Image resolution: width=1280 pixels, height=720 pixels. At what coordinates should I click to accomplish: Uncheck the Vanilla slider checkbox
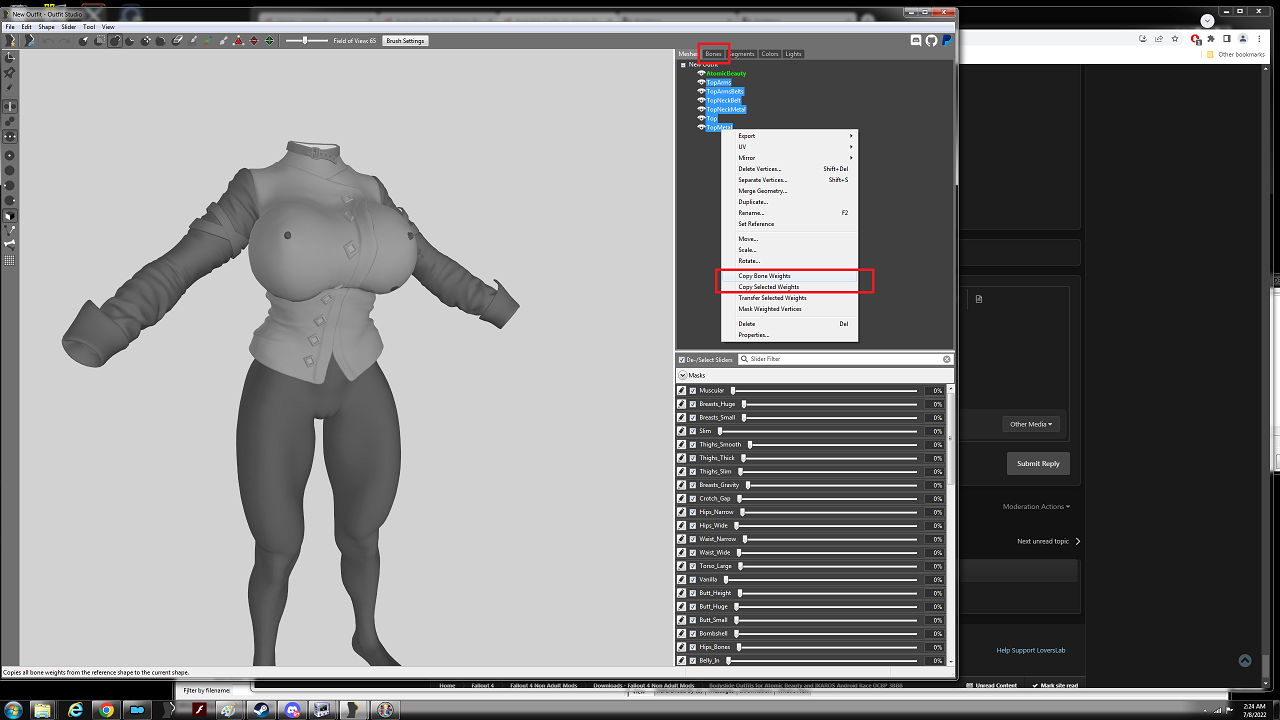[692, 579]
